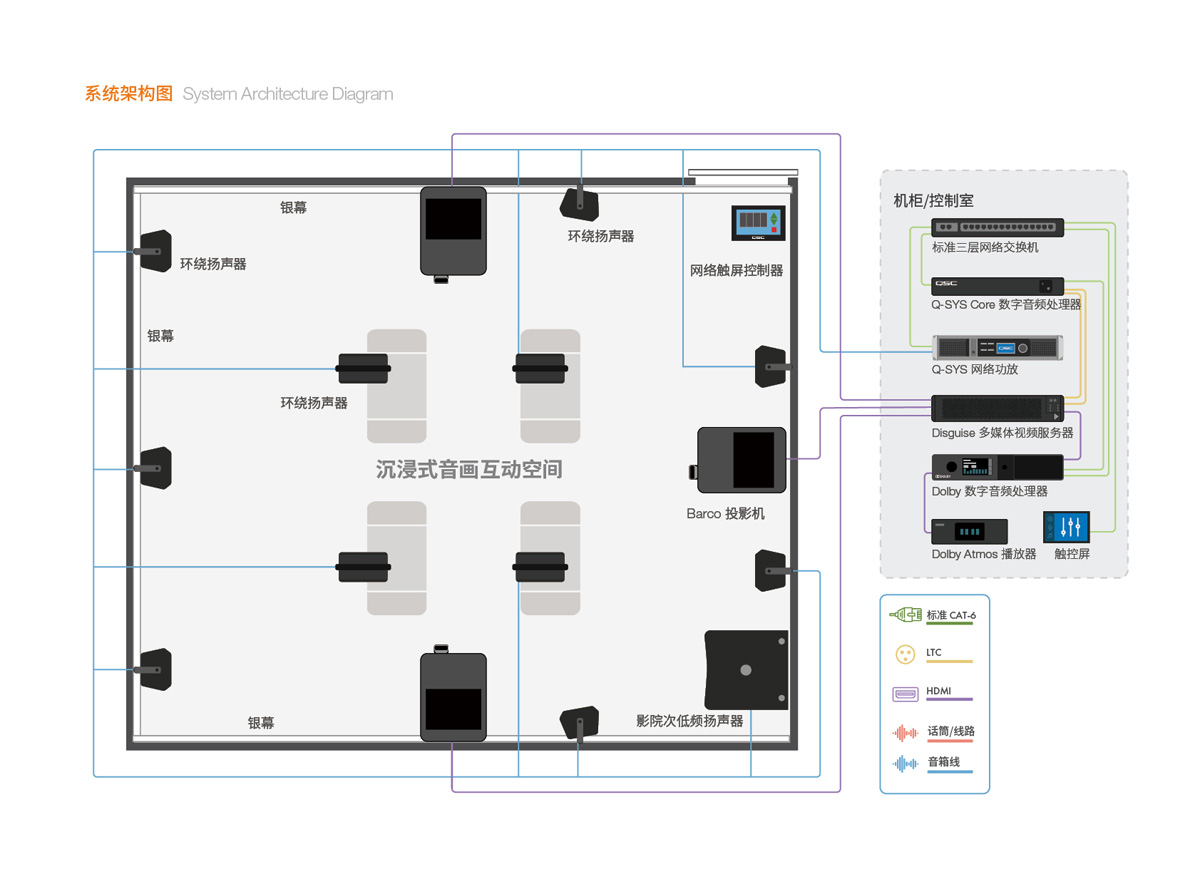Click the 系统架构图 title

coord(129,94)
